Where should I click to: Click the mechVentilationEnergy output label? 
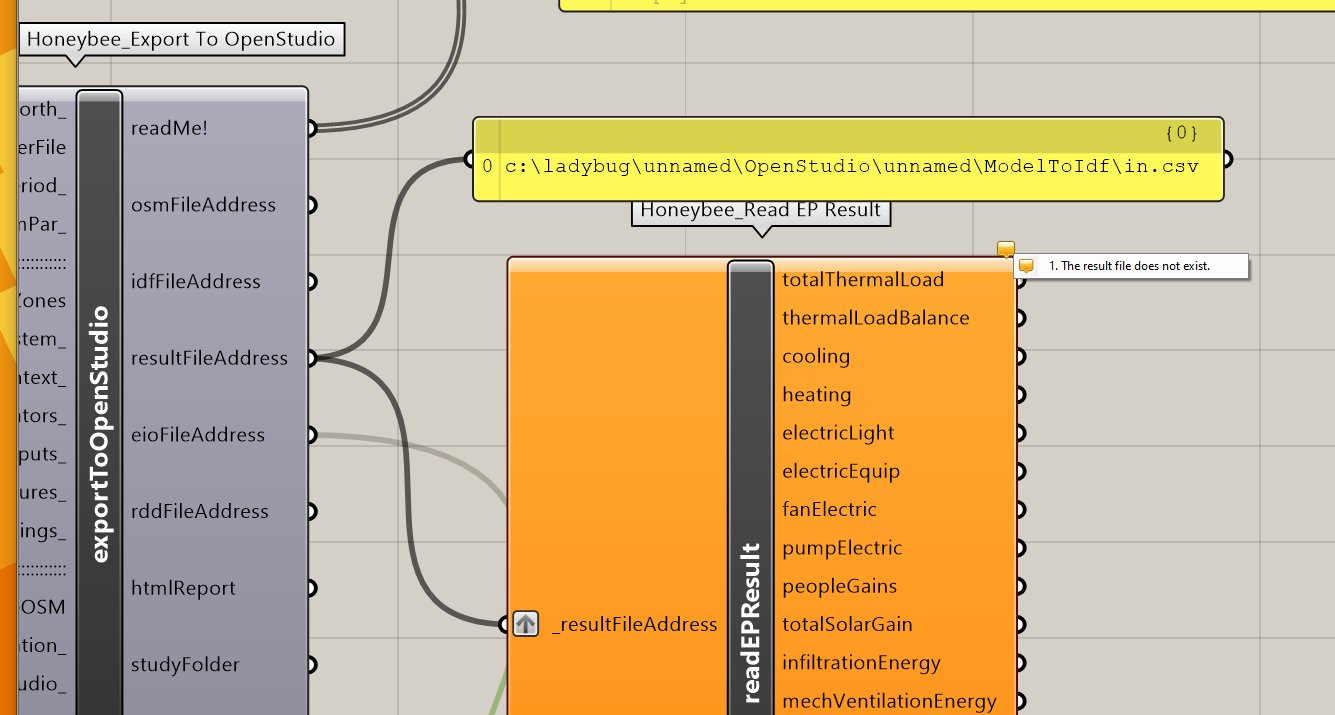pos(889,701)
